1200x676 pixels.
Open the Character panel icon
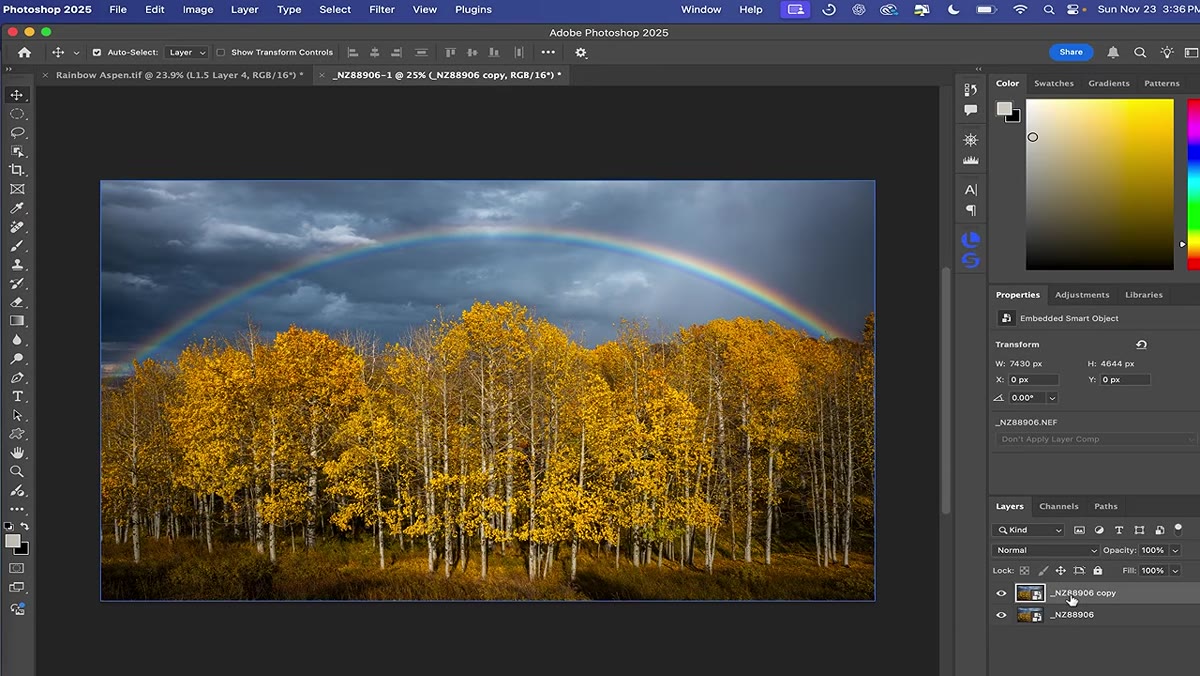(970, 189)
